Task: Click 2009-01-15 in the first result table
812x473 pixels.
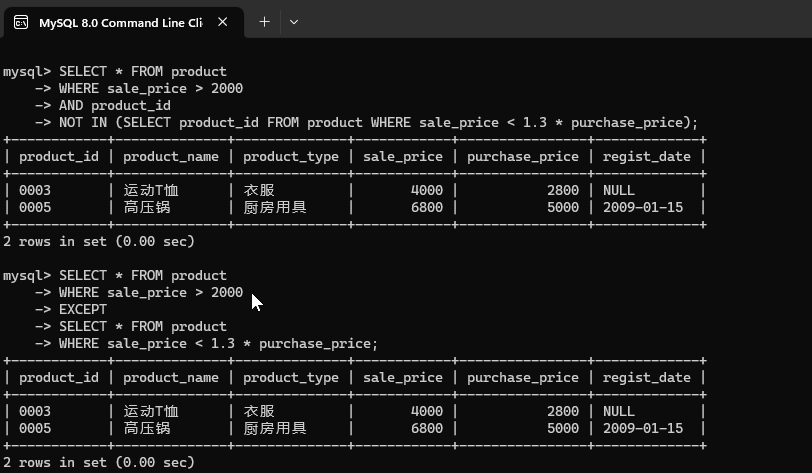Action: 643,207
